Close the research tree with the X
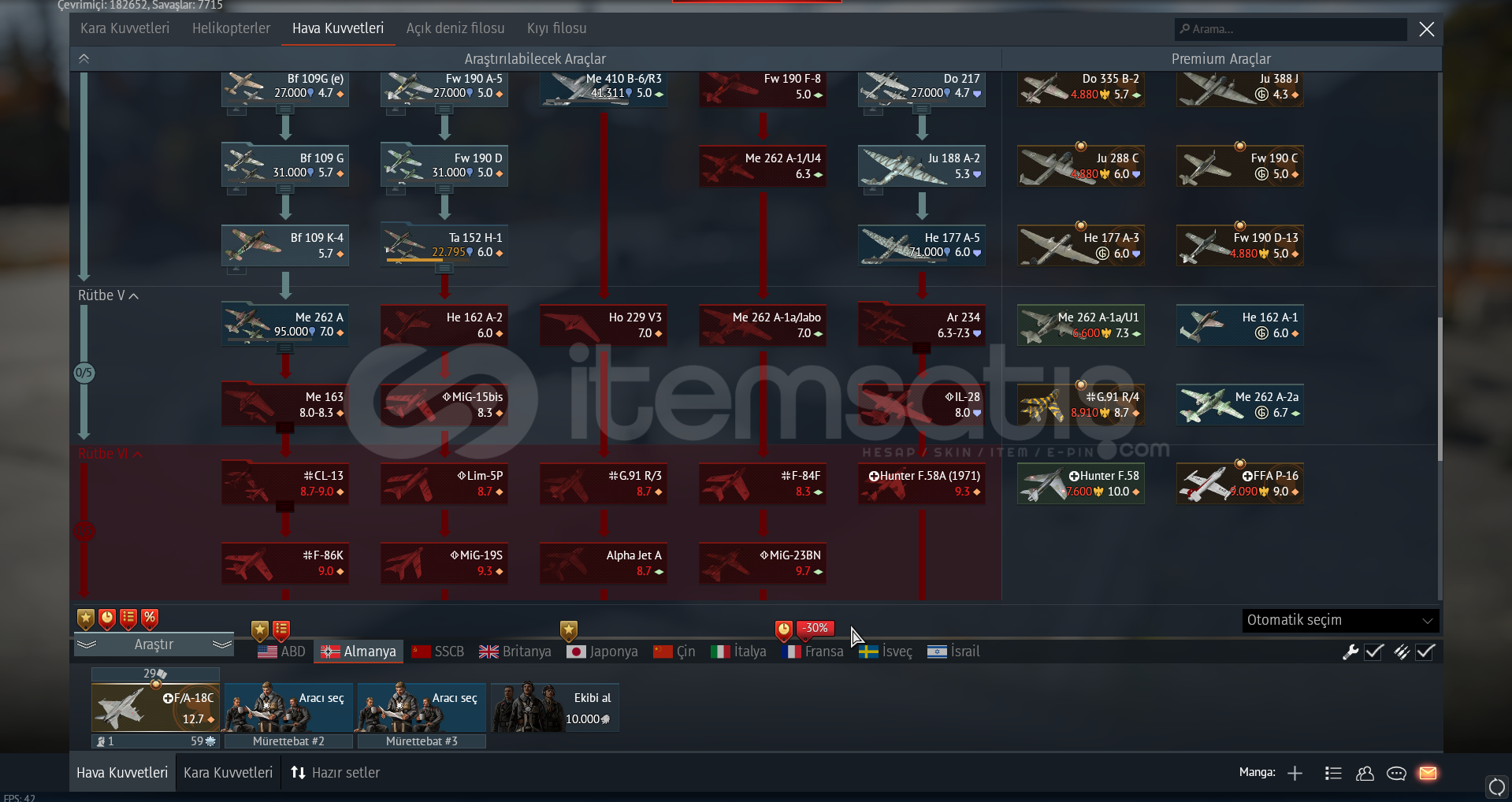The height and width of the screenshot is (802, 1512). click(1426, 29)
